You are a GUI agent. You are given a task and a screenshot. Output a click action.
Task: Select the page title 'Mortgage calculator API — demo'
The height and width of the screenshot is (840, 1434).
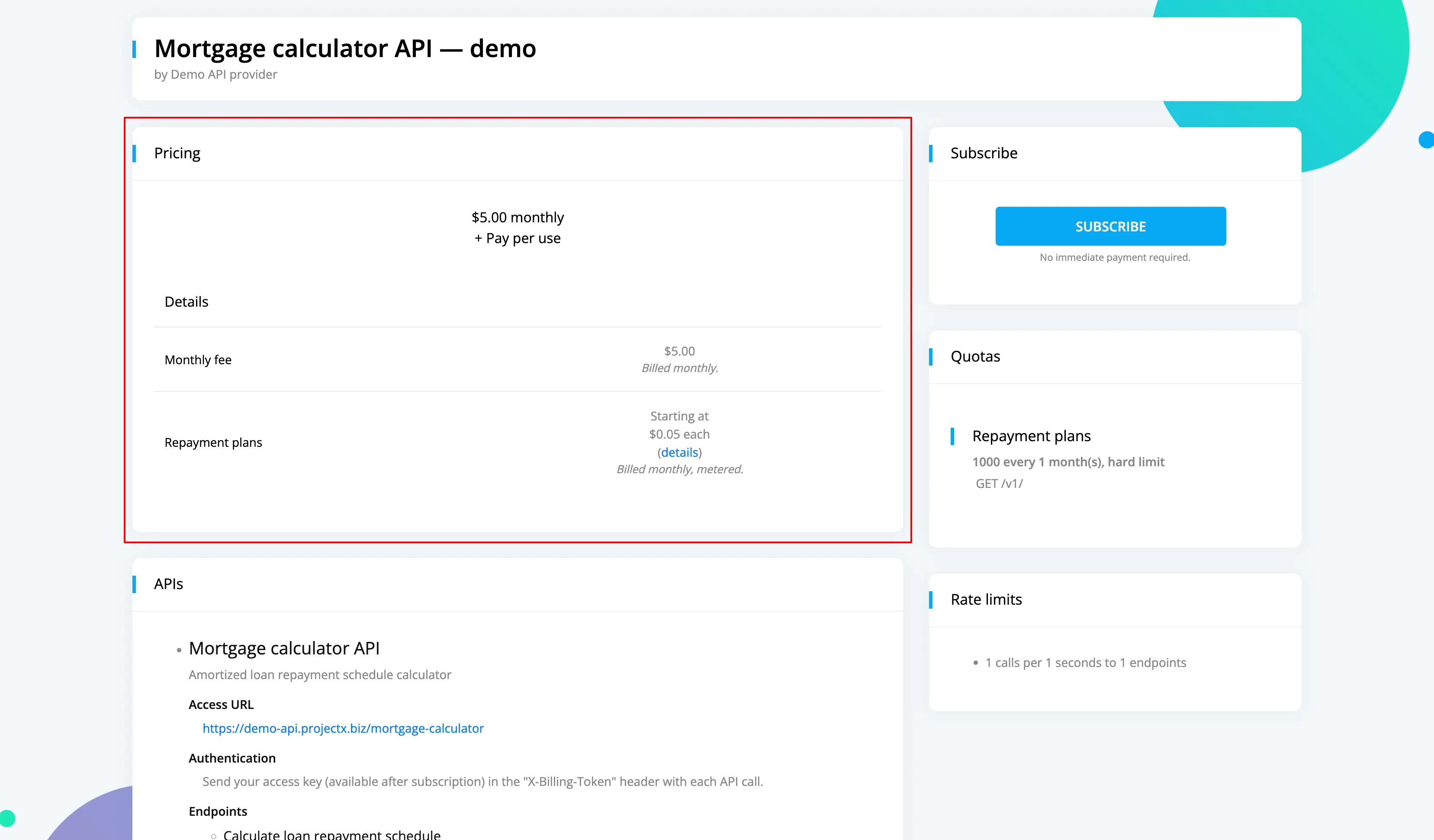point(345,49)
